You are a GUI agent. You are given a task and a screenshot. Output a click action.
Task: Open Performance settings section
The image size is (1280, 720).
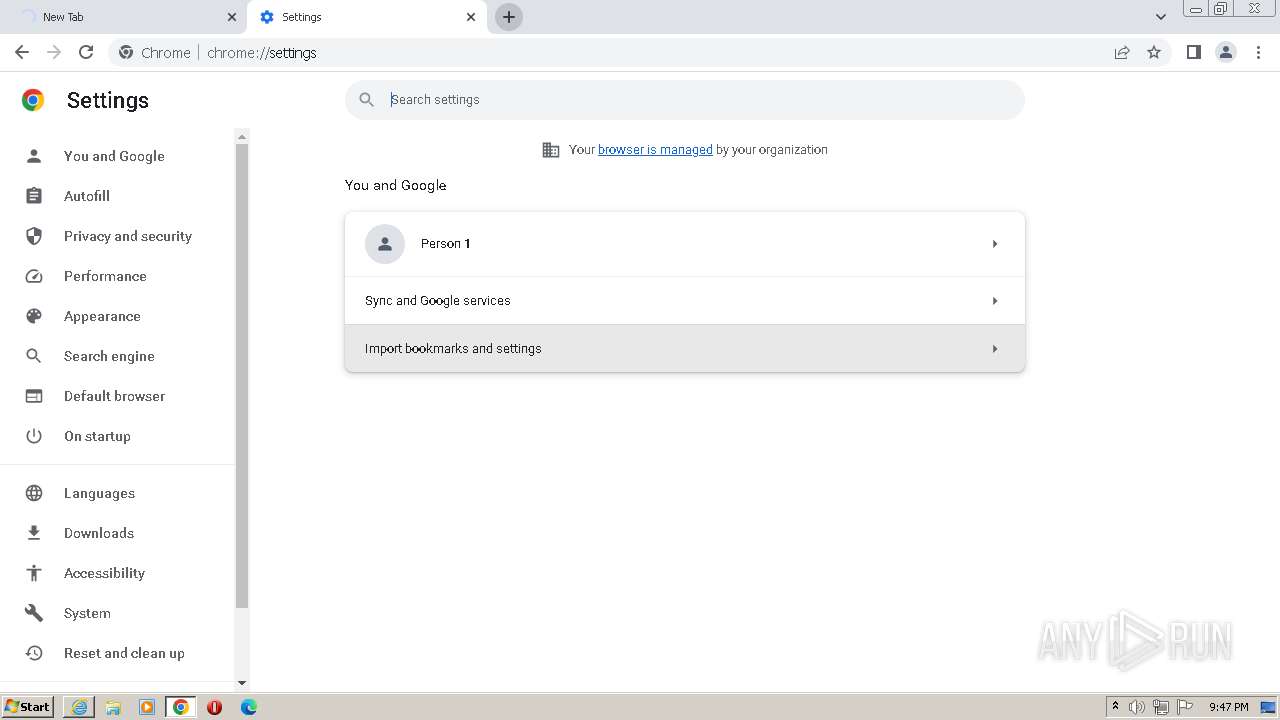pyautogui.click(x=105, y=276)
